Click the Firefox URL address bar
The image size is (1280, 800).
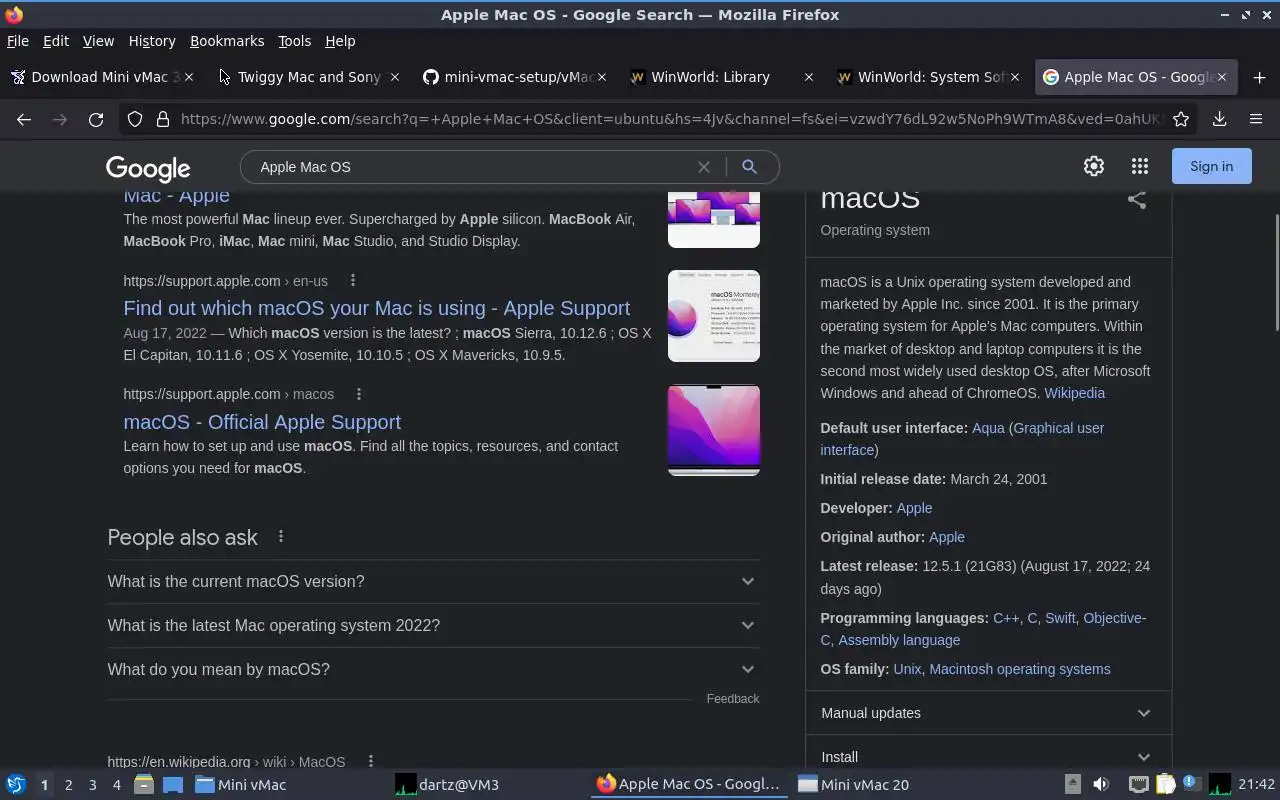click(670, 119)
